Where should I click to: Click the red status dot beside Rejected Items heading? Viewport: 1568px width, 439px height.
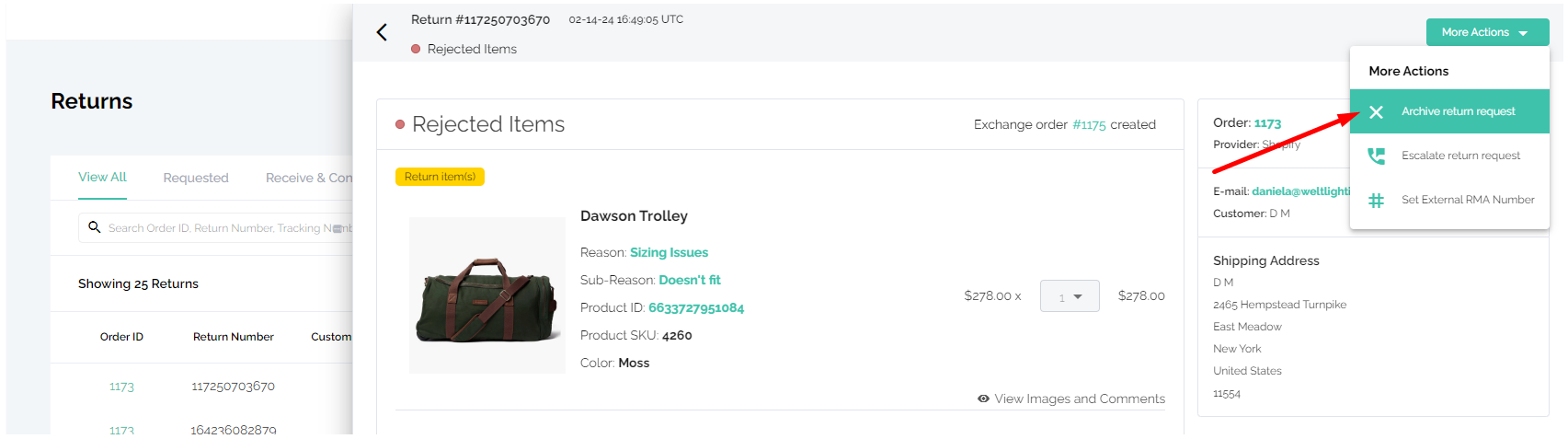pyautogui.click(x=400, y=124)
